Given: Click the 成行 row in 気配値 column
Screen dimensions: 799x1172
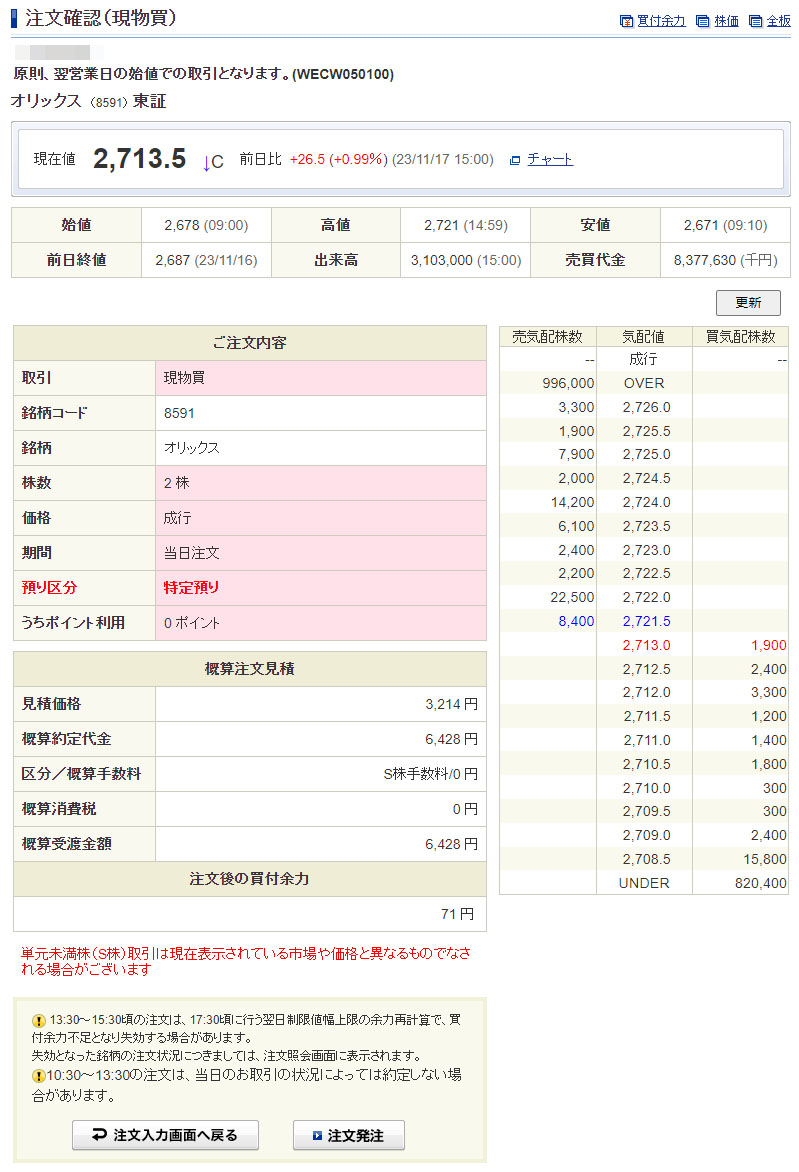Looking at the screenshot, I should coord(644,359).
